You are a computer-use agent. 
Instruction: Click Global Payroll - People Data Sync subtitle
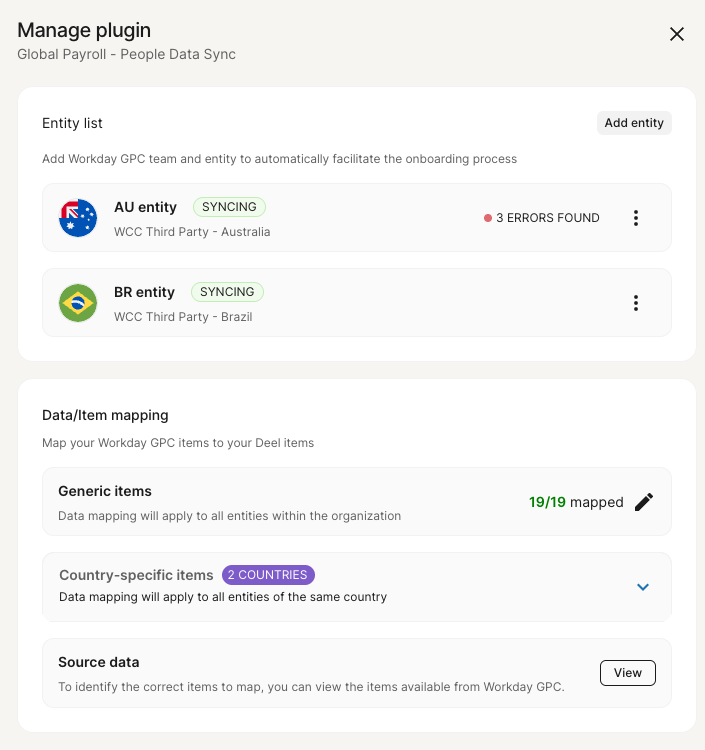point(127,54)
